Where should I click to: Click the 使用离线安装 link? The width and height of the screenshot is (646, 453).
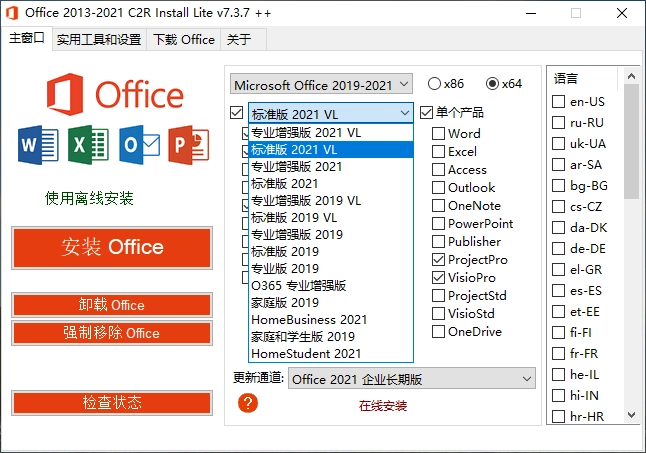pos(89,198)
